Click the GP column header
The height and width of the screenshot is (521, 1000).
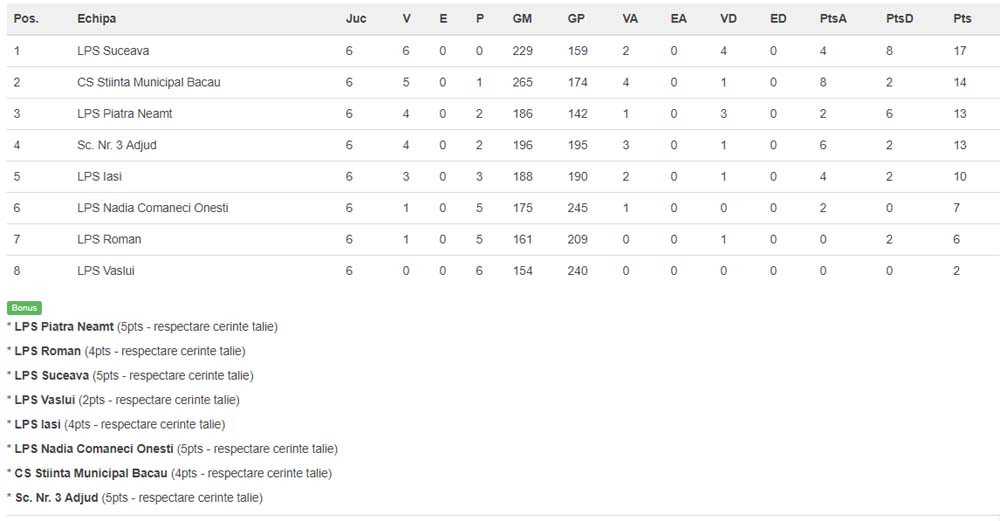point(577,19)
